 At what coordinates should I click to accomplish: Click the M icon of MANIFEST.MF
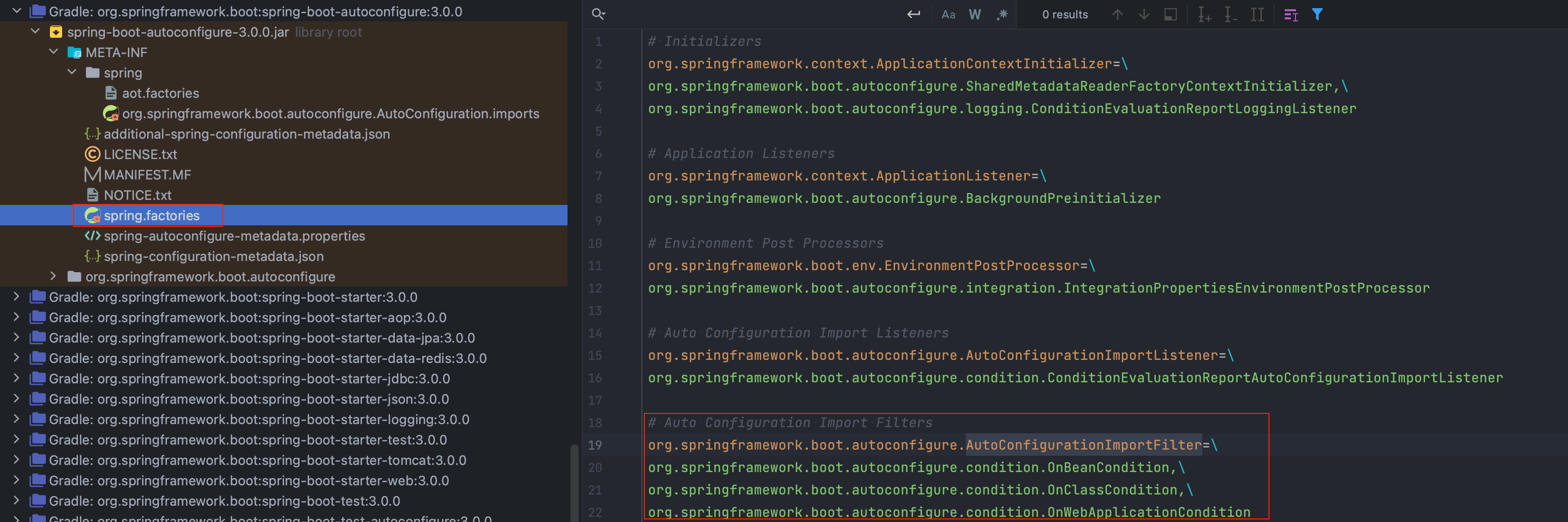pyautogui.click(x=93, y=175)
